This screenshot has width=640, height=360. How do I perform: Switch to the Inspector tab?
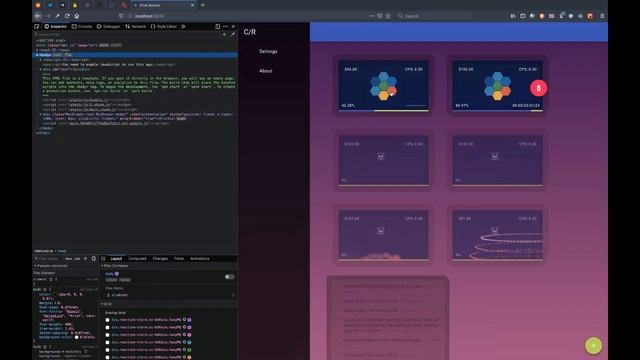(x=56, y=27)
